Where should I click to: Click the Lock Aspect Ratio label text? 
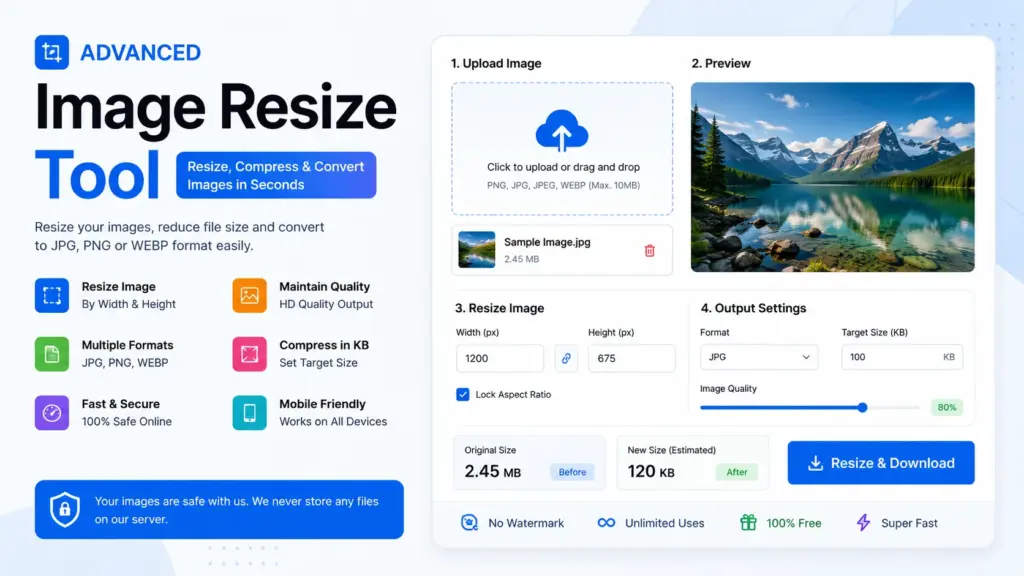click(x=513, y=394)
